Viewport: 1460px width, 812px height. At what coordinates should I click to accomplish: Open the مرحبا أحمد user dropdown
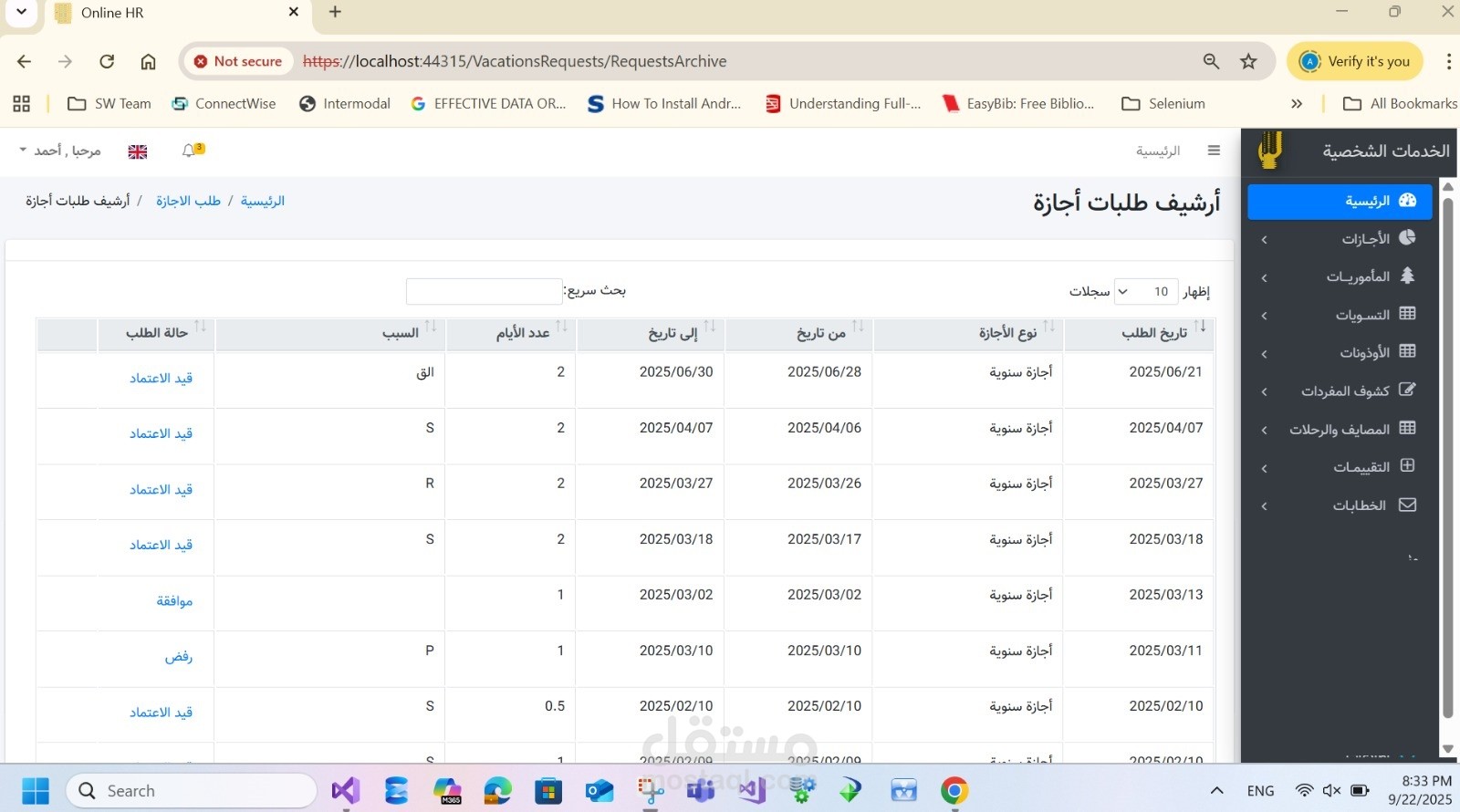click(x=59, y=151)
